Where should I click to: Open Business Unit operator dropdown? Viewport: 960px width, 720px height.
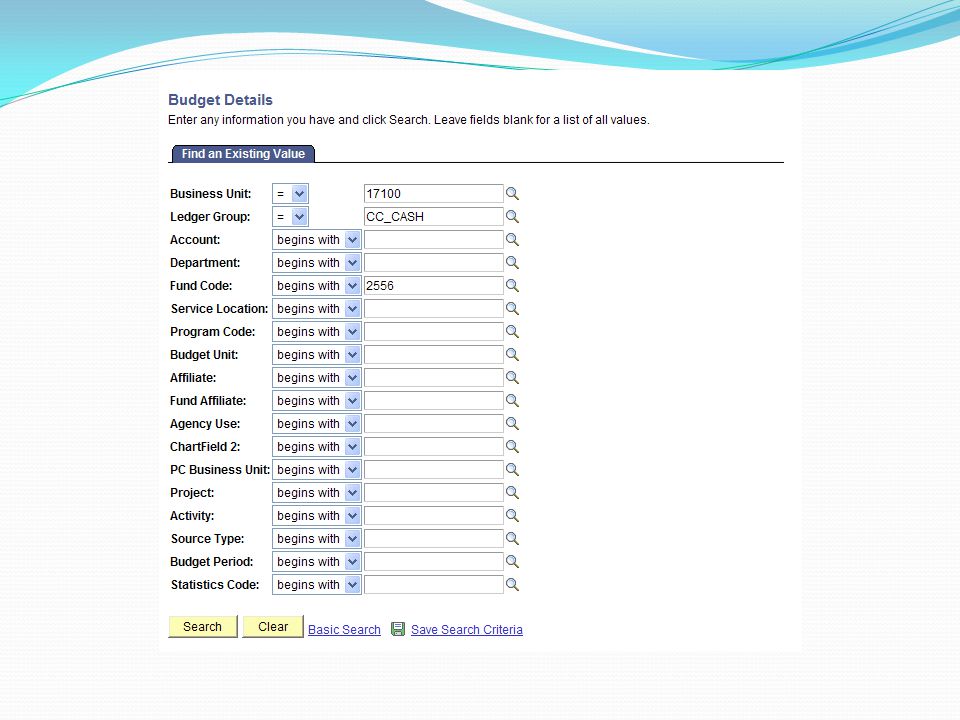pos(290,193)
